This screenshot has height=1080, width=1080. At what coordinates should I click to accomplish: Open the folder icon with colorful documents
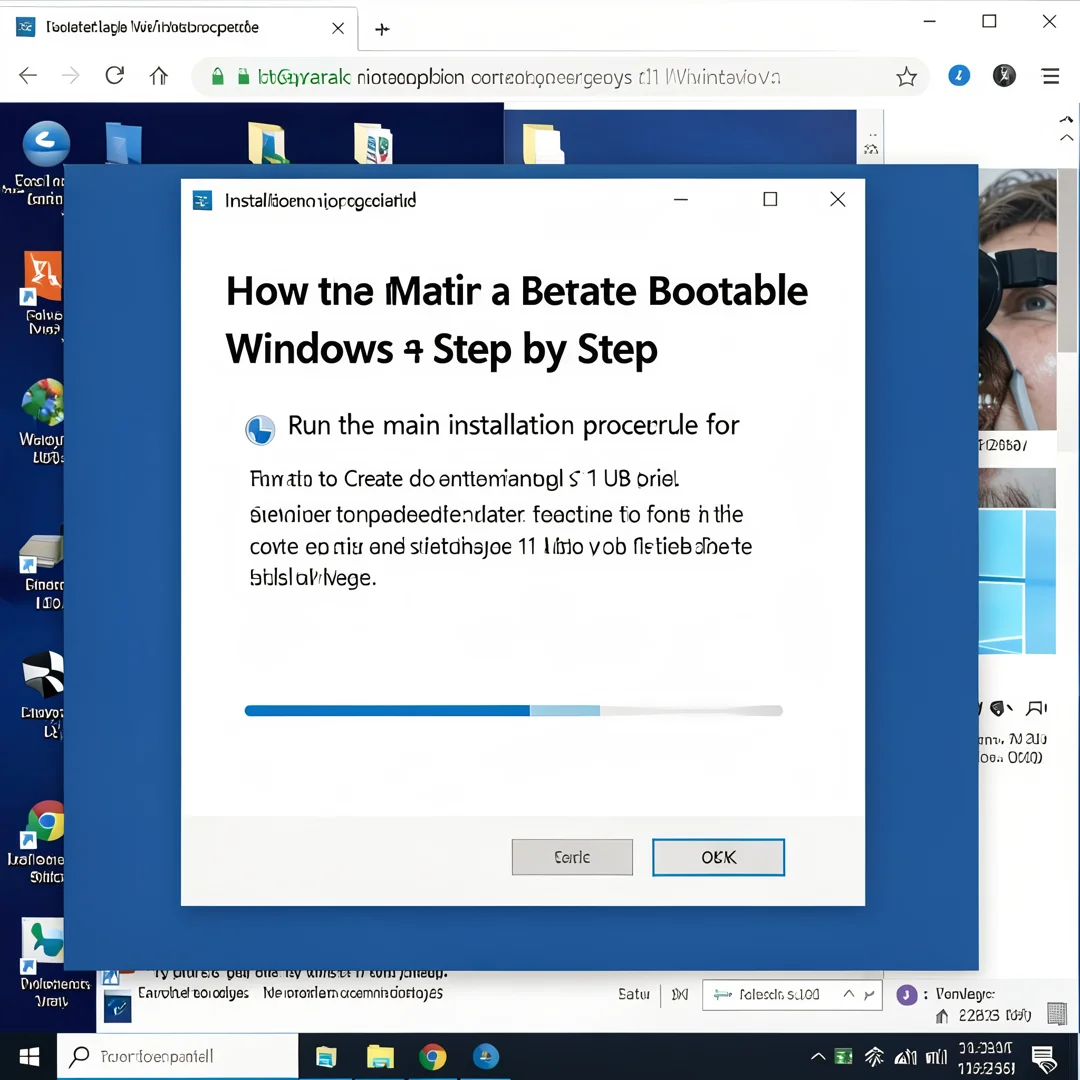[373, 143]
